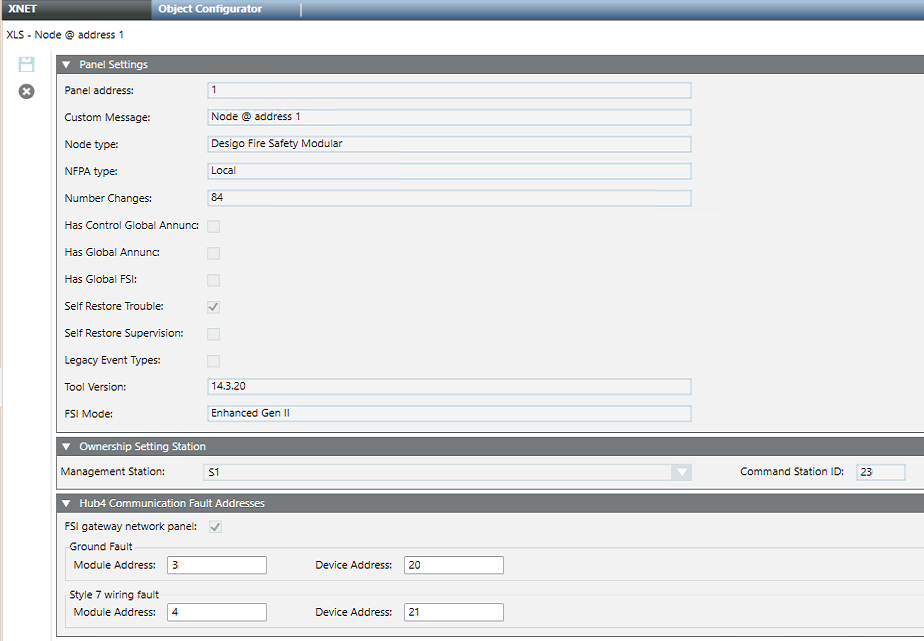Collapse the Panel Settings section
Image resolution: width=924 pixels, height=641 pixels.
tap(66, 64)
